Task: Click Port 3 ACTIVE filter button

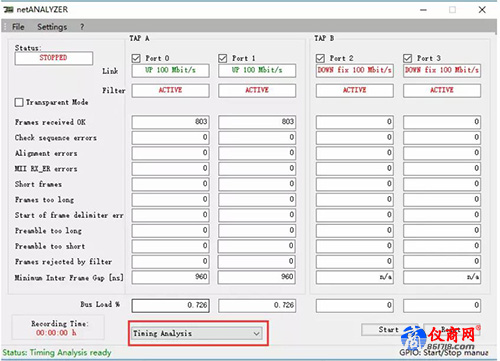Action: point(442,90)
